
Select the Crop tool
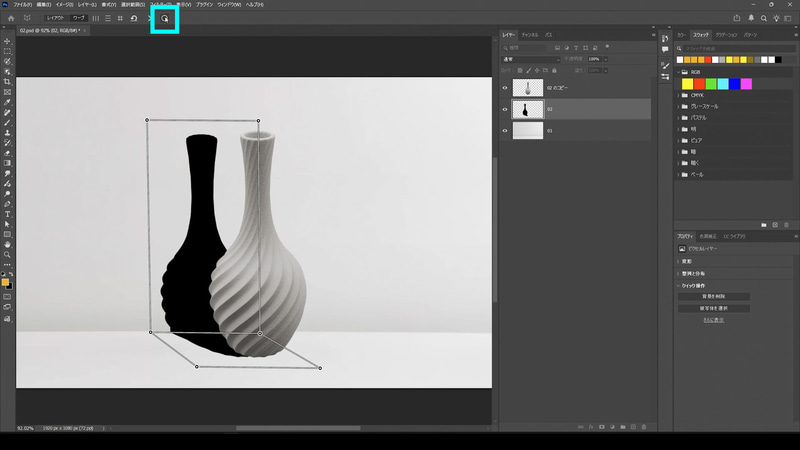click(7, 82)
